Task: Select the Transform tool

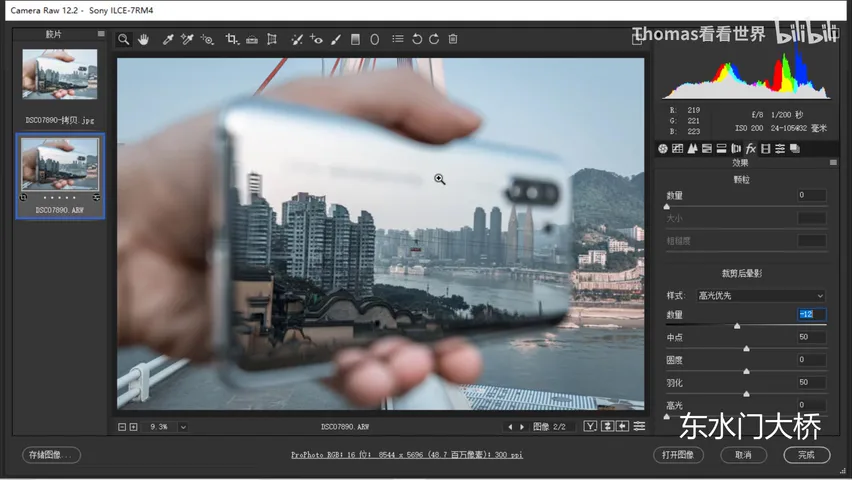Action: tap(272, 39)
